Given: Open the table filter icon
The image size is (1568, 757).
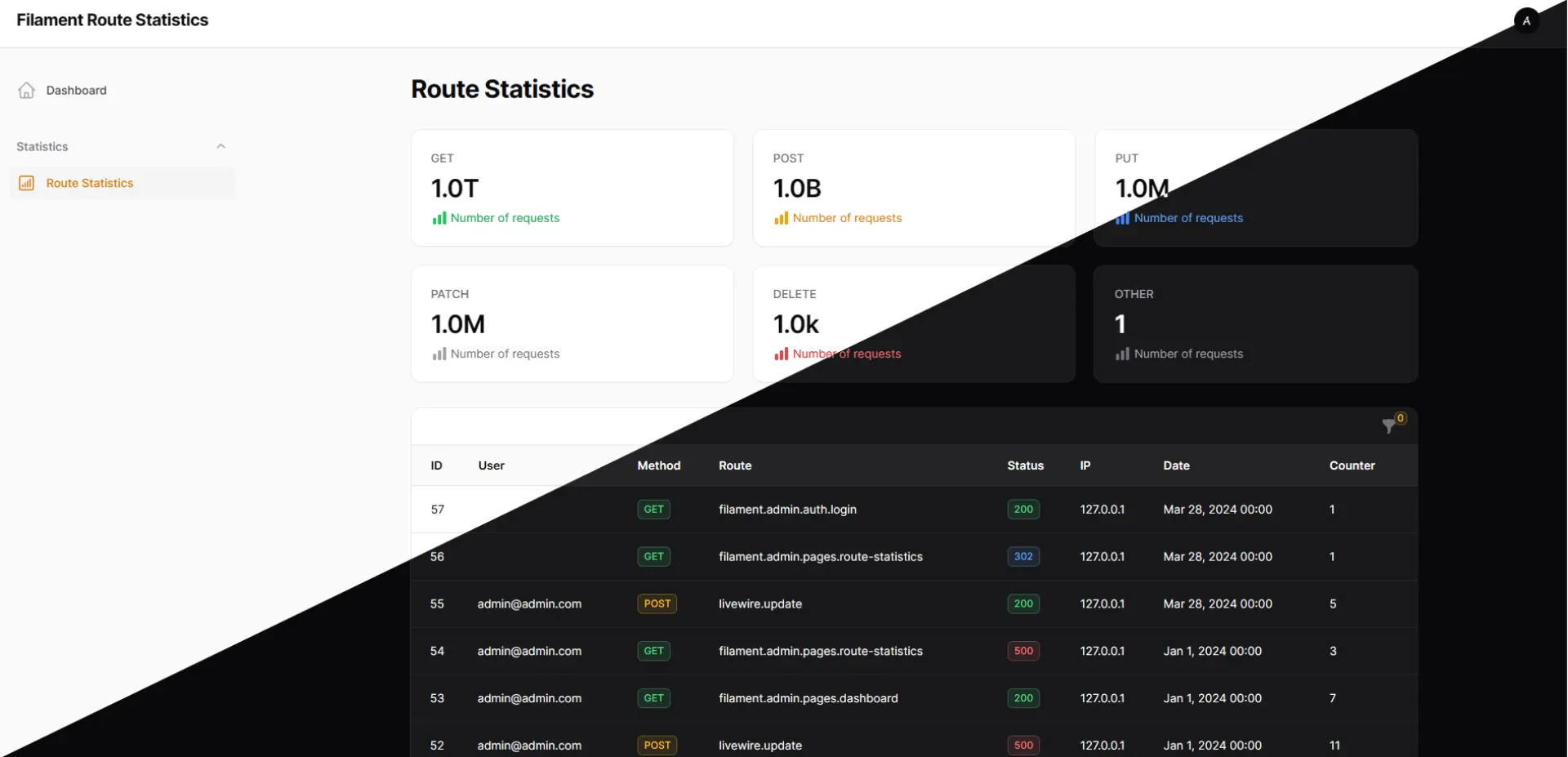Looking at the screenshot, I should [1388, 426].
